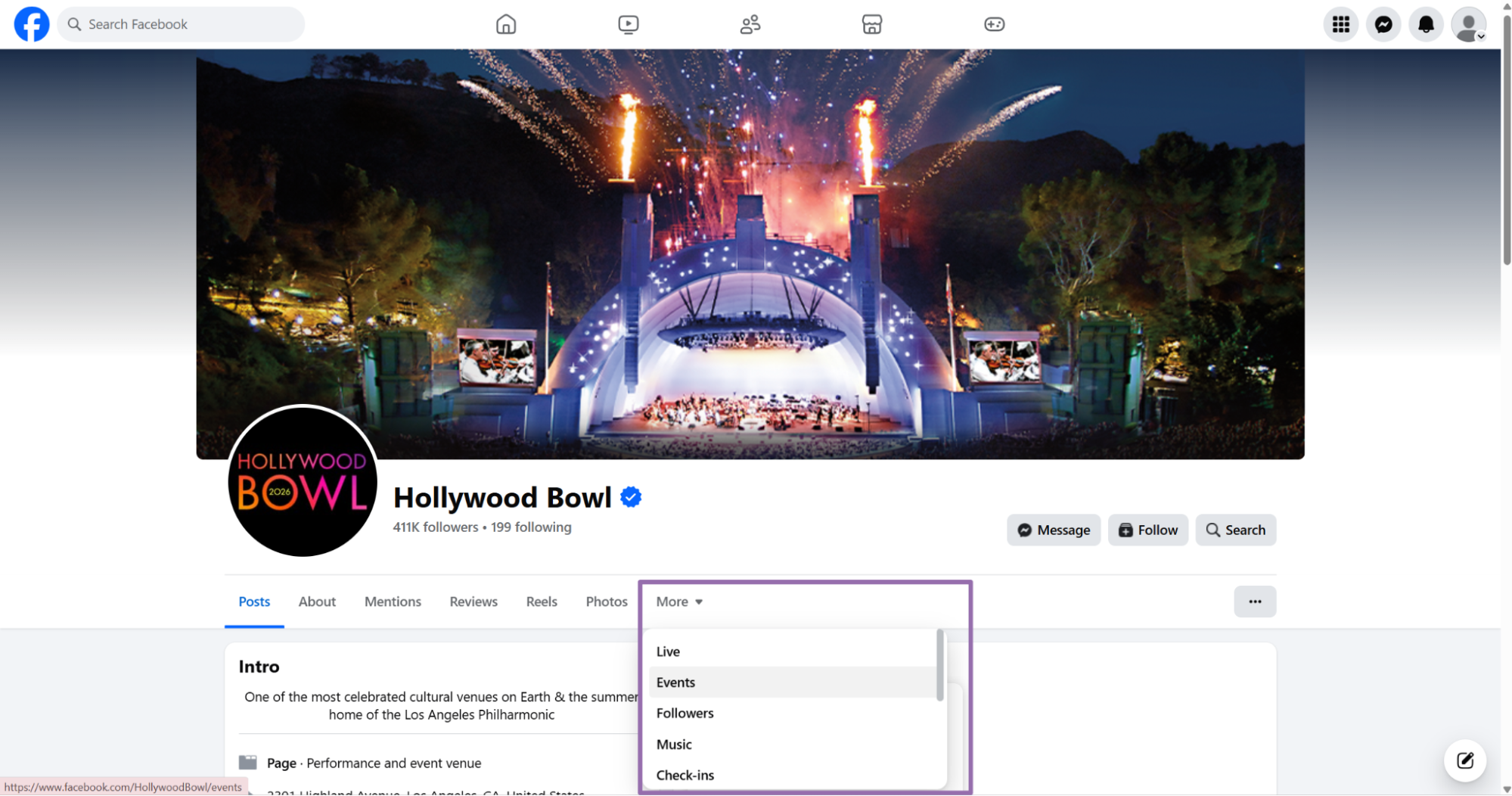
Task: Choose Followers from the More menu
Action: (x=792, y=714)
